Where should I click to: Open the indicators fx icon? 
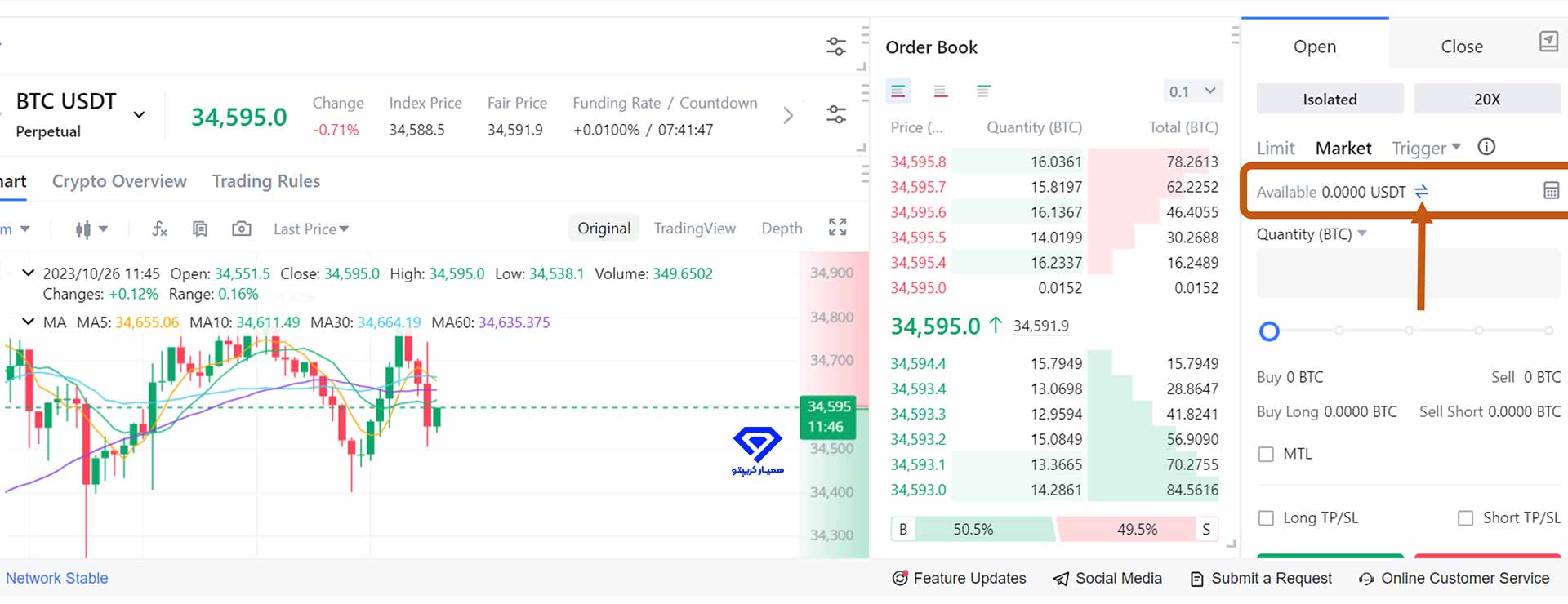[x=159, y=229]
